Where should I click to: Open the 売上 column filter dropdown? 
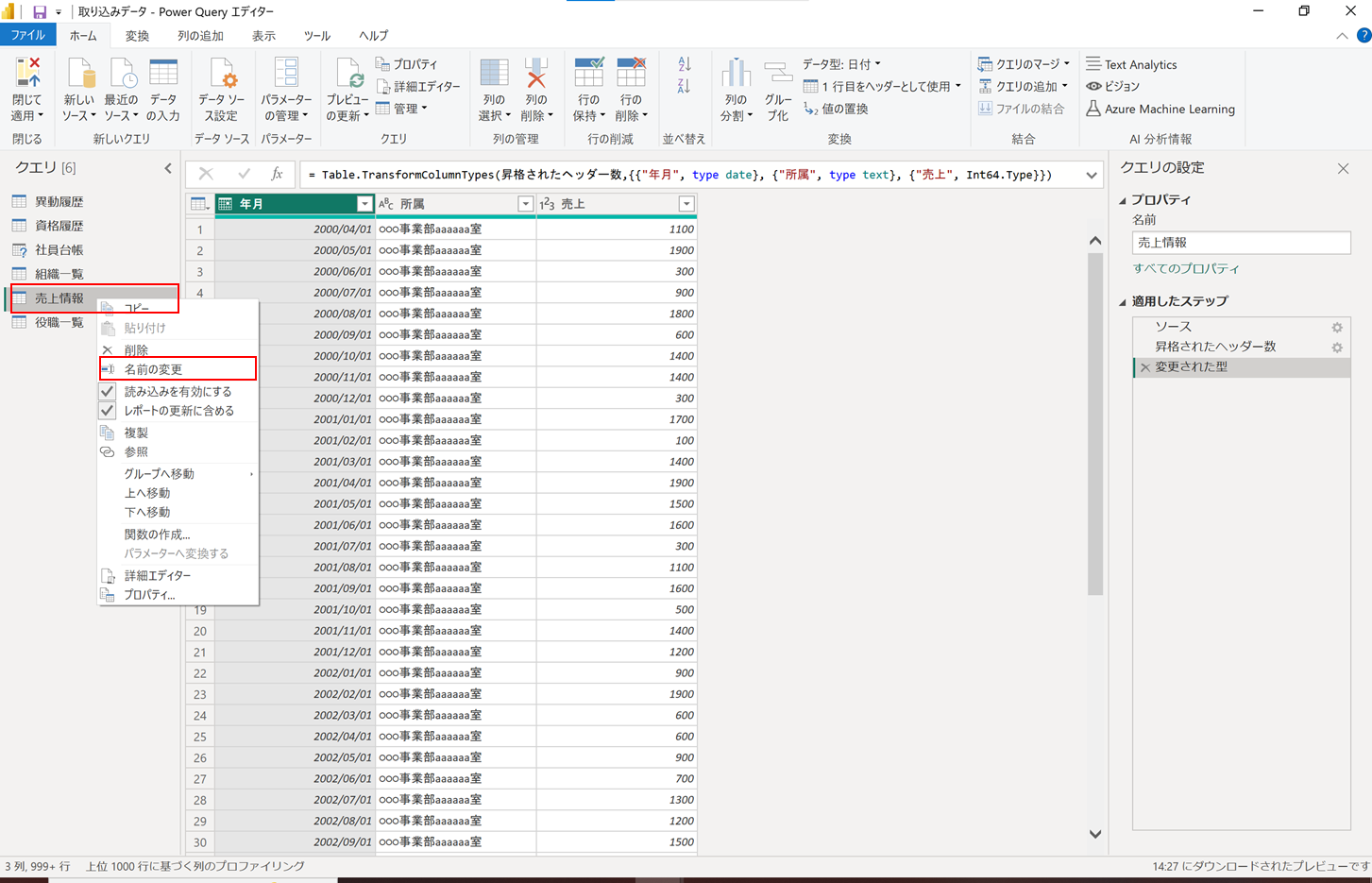[686, 204]
